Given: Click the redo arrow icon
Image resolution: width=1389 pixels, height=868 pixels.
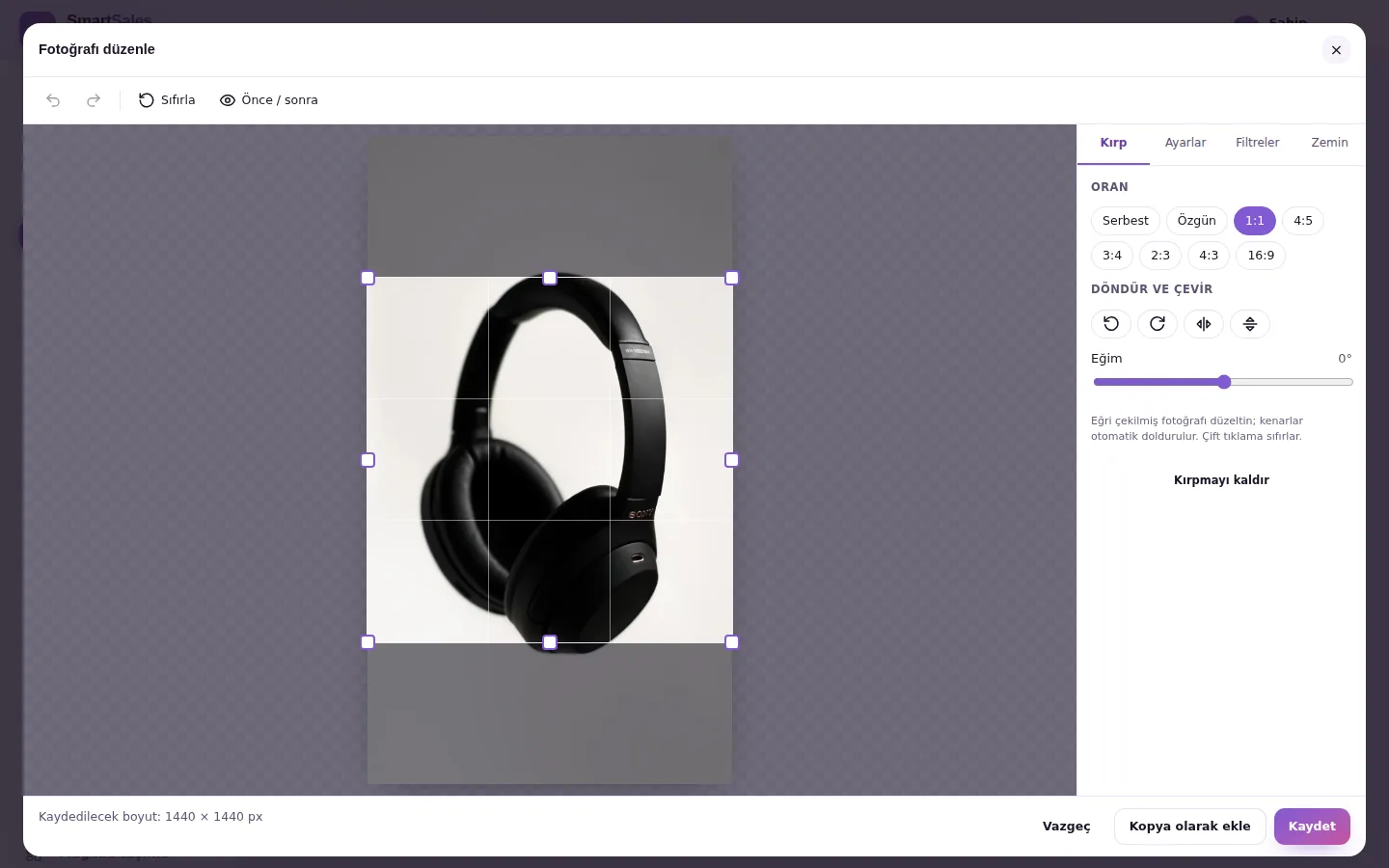Looking at the screenshot, I should click(x=94, y=100).
